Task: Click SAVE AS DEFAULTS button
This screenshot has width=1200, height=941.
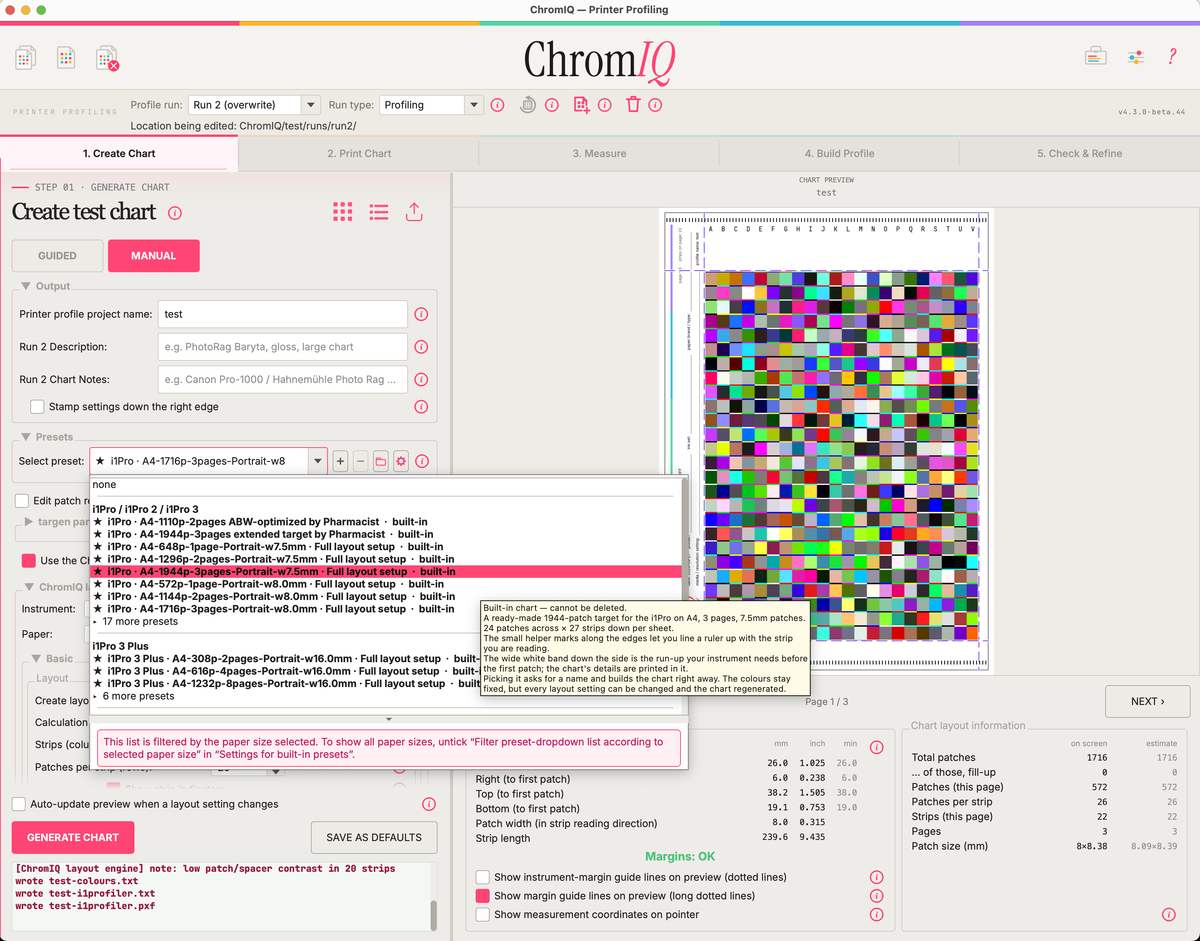Action: [x=374, y=837]
